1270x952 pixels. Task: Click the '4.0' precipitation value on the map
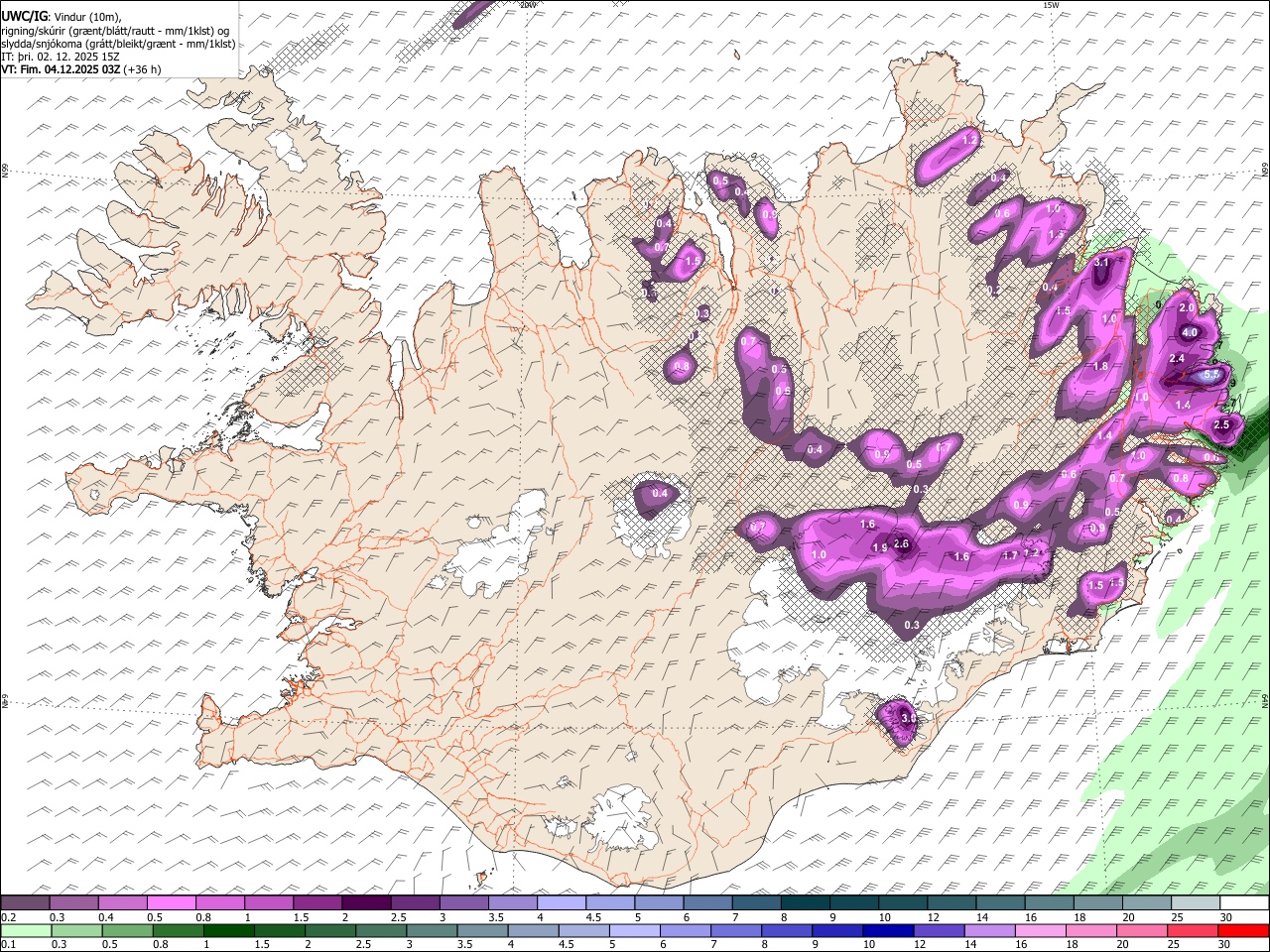(x=1190, y=332)
